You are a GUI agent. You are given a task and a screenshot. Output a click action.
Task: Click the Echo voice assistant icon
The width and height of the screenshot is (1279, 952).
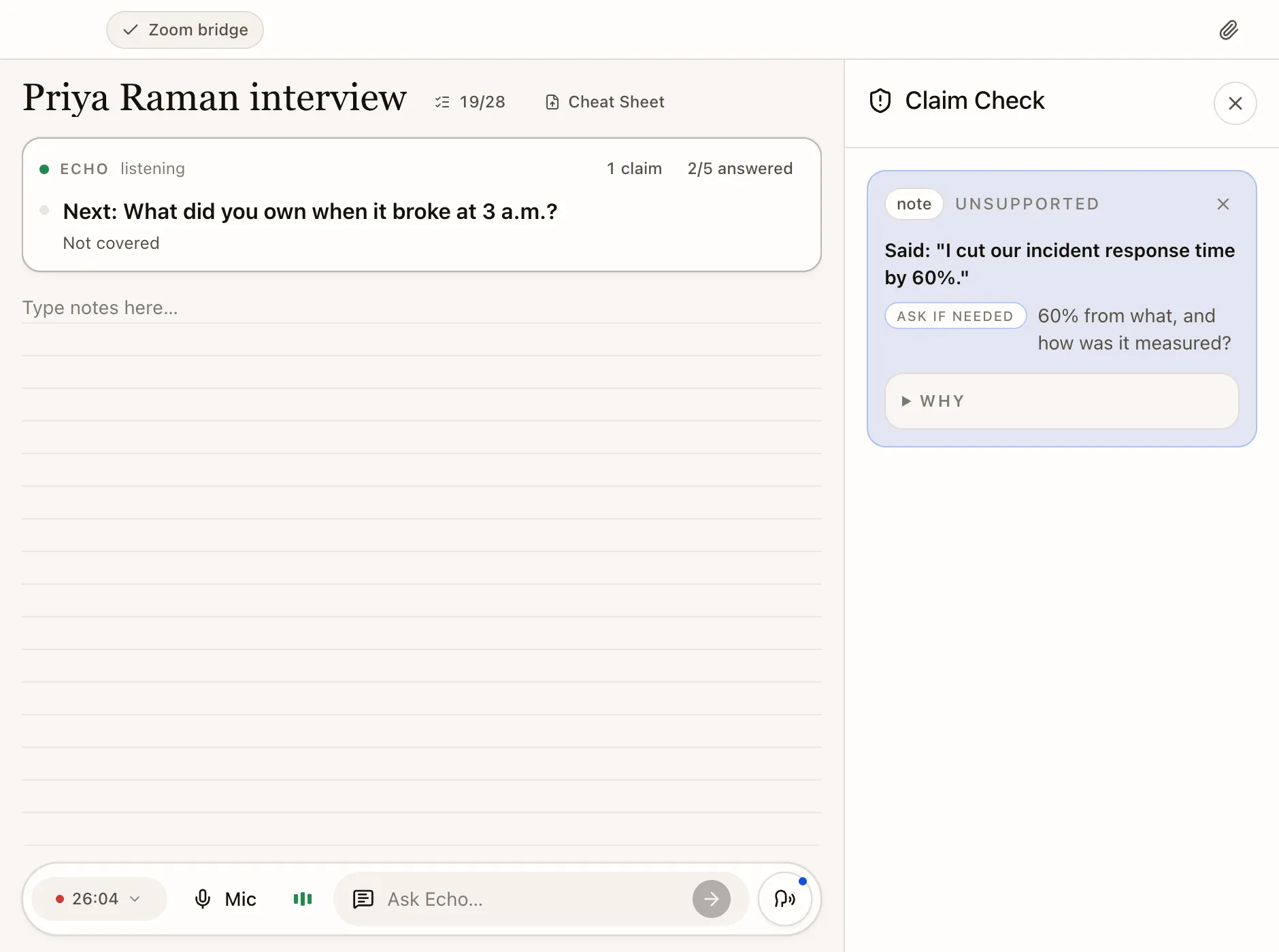pos(785,899)
